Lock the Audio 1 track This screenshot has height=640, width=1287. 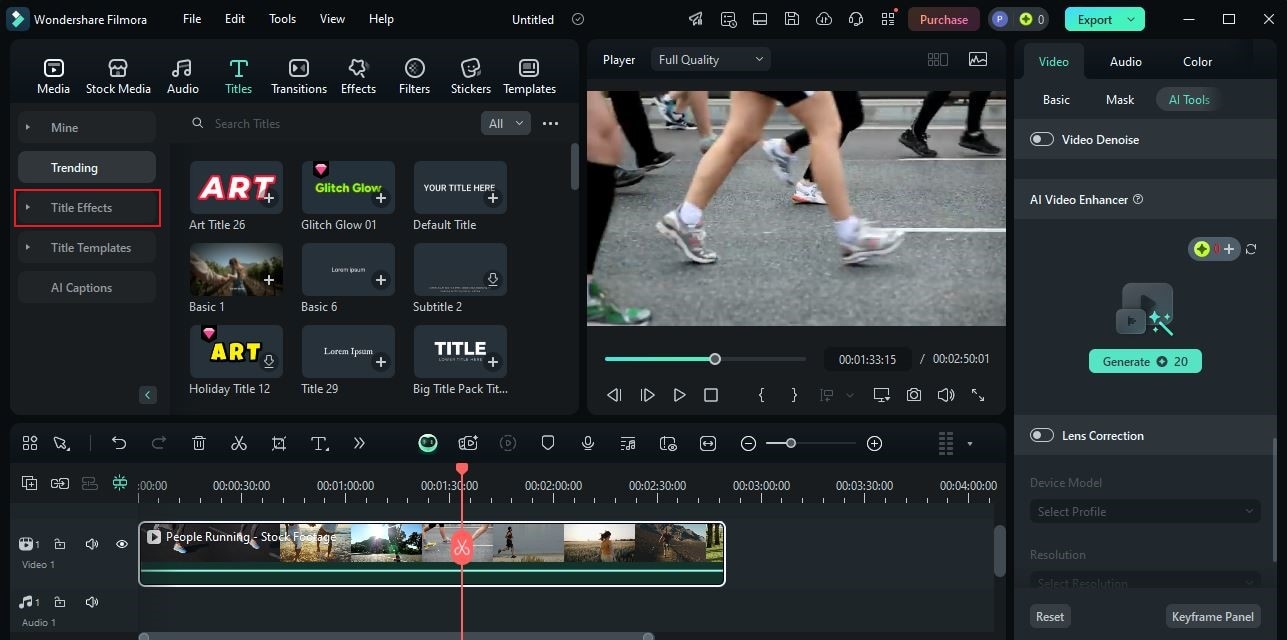[x=60, y=602]
